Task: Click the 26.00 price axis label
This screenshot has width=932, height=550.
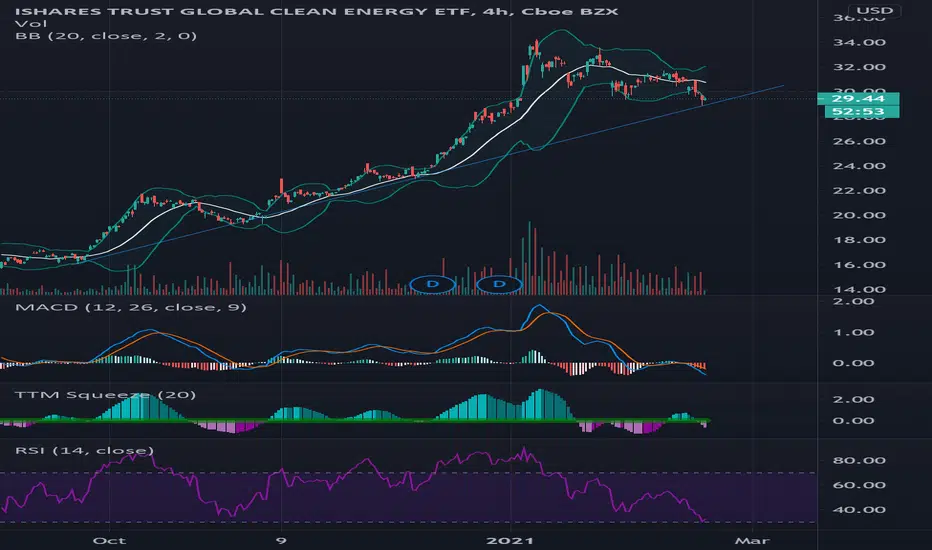Action: coord(859,142)
